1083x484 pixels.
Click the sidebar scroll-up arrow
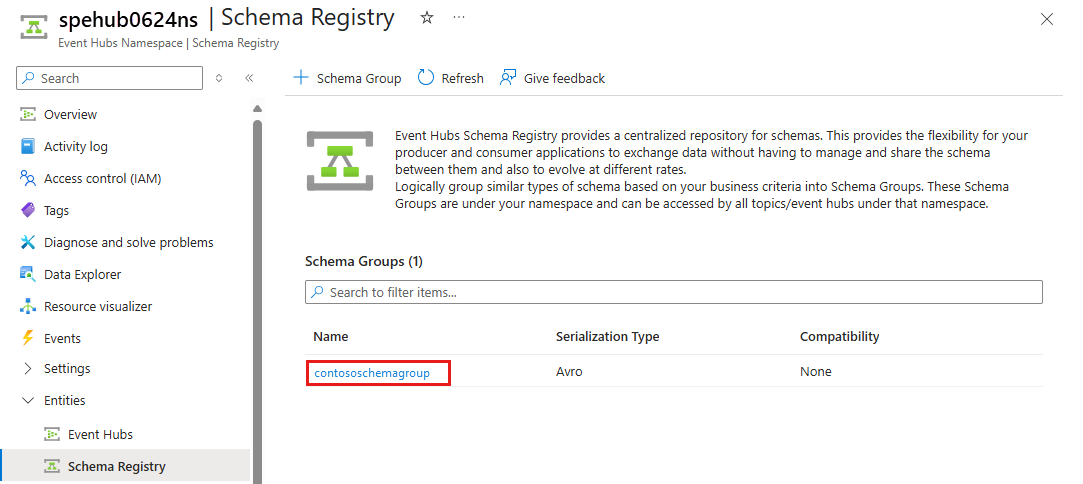coord(258,108)
